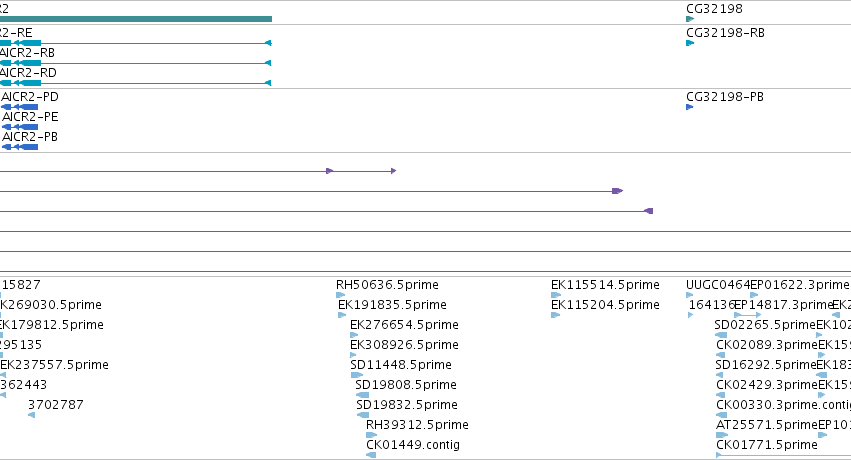Select the wide teal gene bar

click(136, 19)
